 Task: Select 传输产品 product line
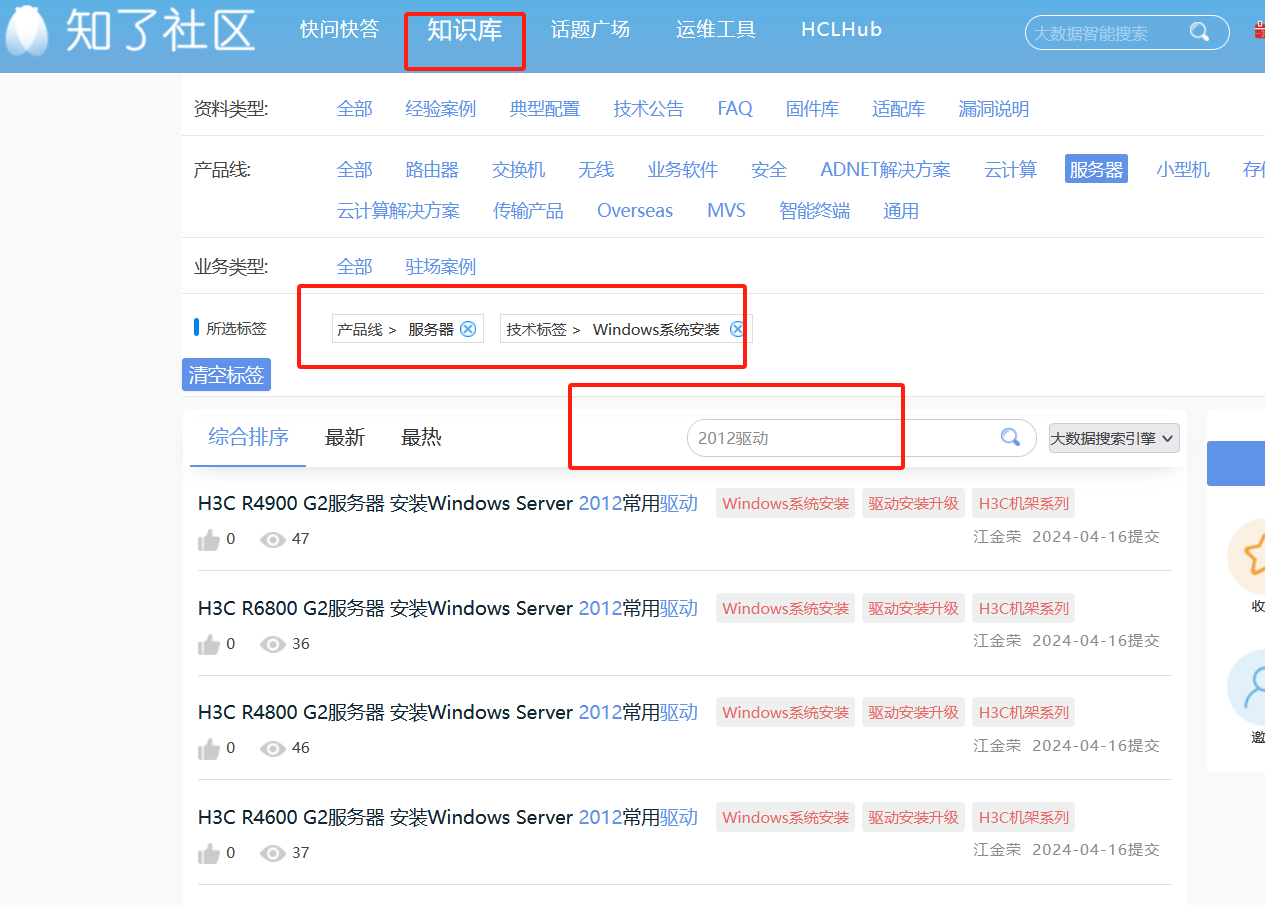click(528, 211)
